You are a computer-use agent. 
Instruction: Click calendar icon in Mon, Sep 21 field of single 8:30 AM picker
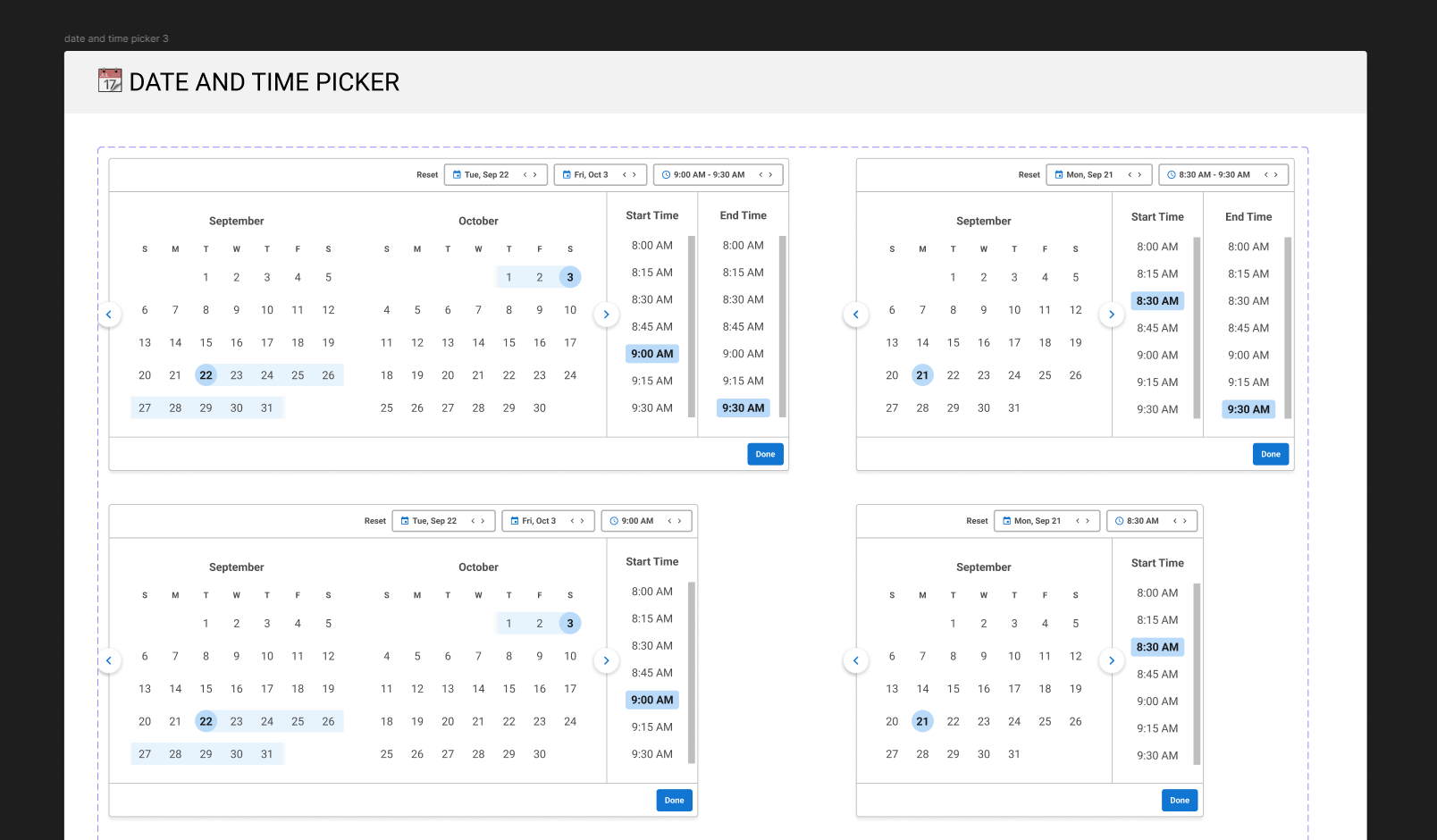click(x=1007, y=521)
